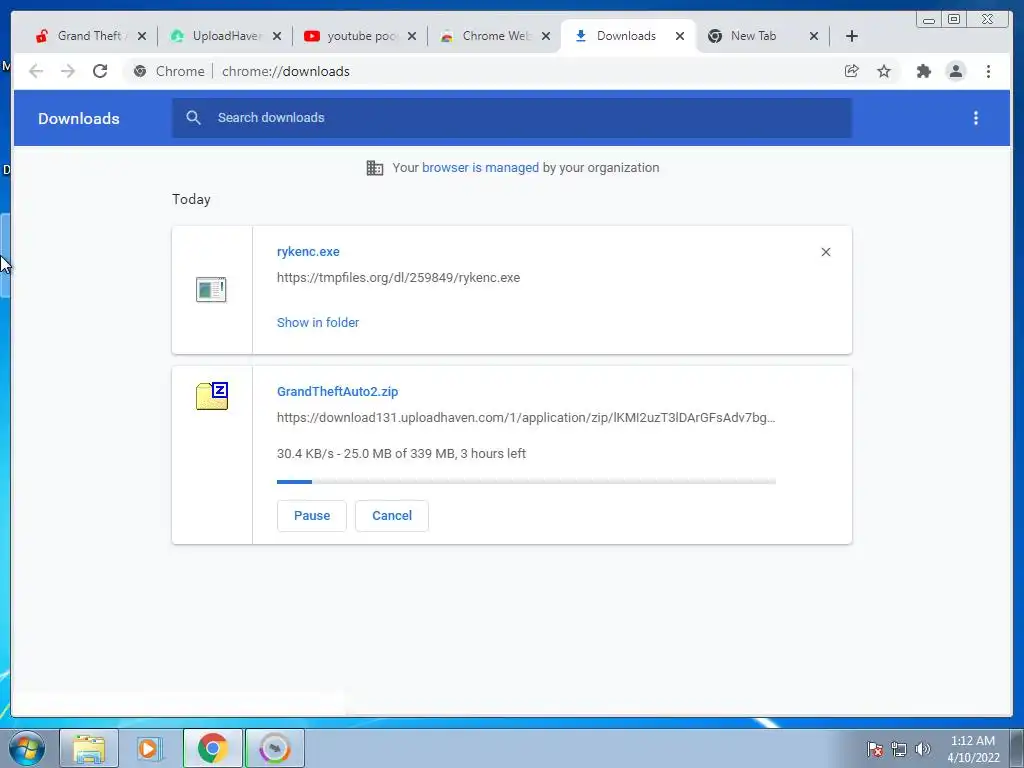The width and height of the screenshot is (1024, 768).
Task: Click the browser forward arrow
Action: 68,71
